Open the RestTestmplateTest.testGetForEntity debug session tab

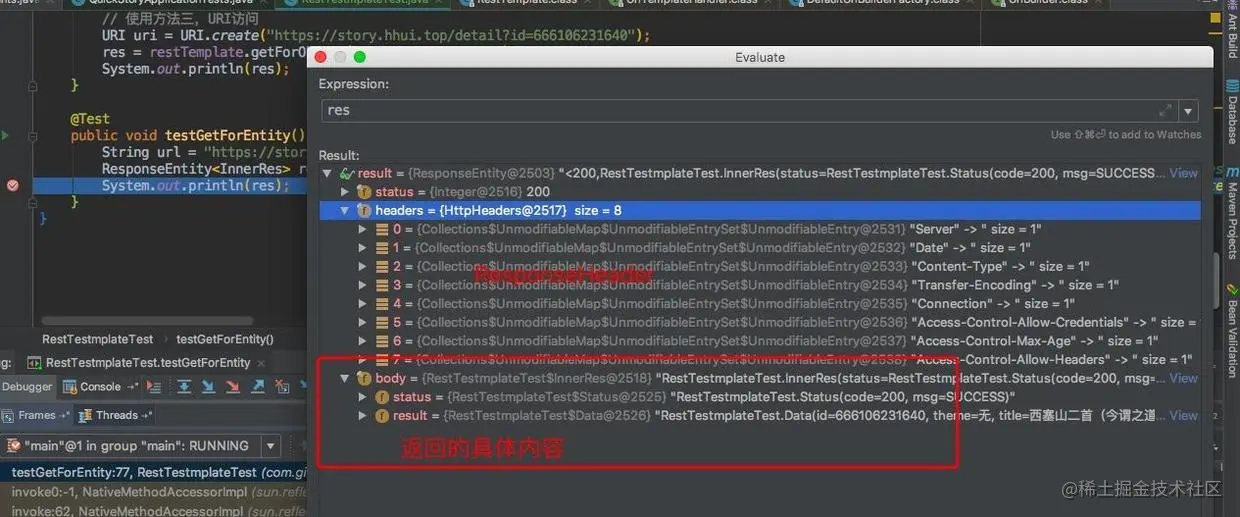148,363
